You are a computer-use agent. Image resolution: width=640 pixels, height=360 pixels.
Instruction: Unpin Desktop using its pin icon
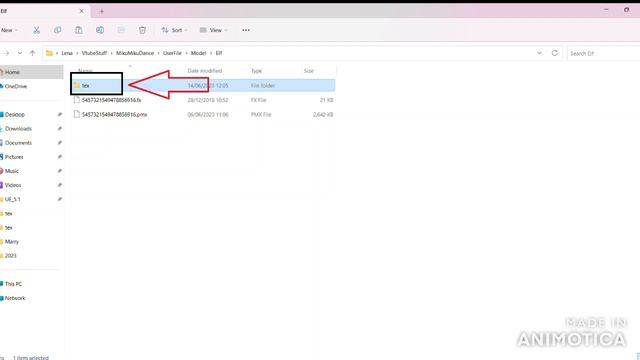coord(60,115)
